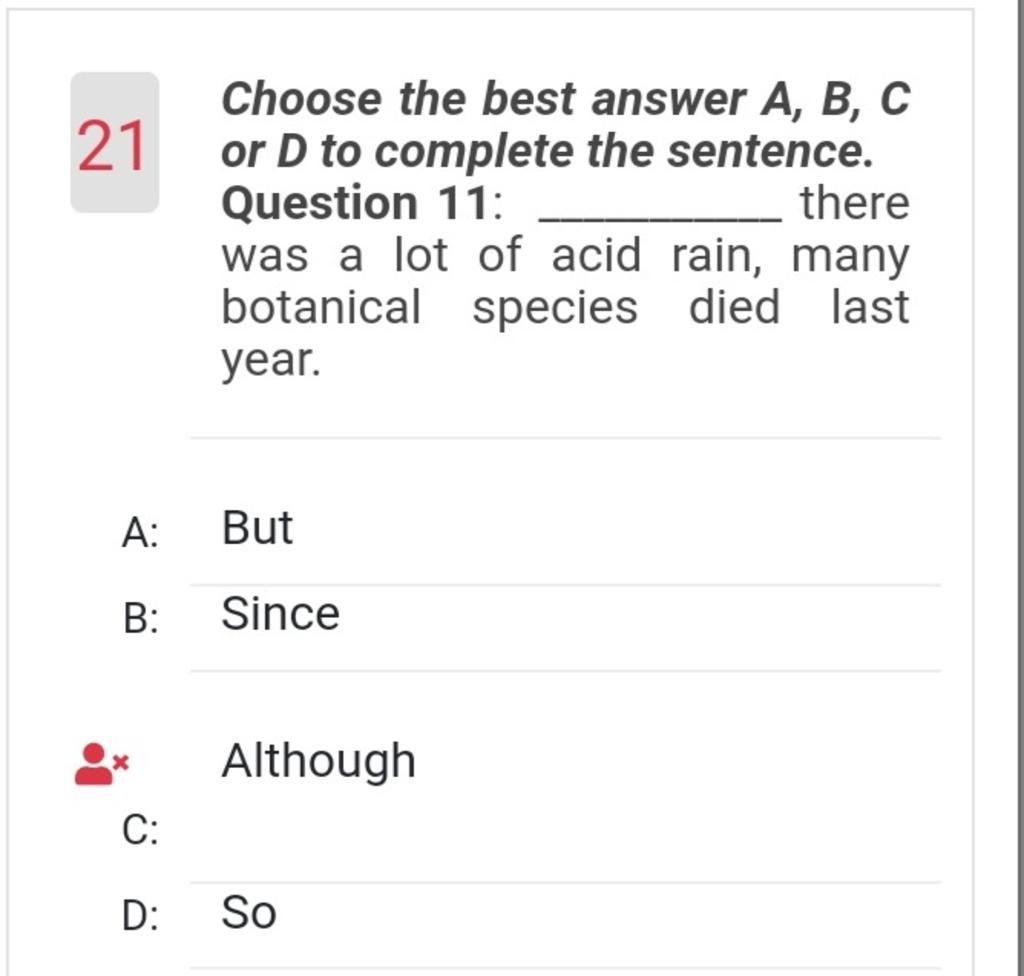The height and width of the screenshot is (976, 1024).
Task: Click the A: option label
Action: [140, 532]
